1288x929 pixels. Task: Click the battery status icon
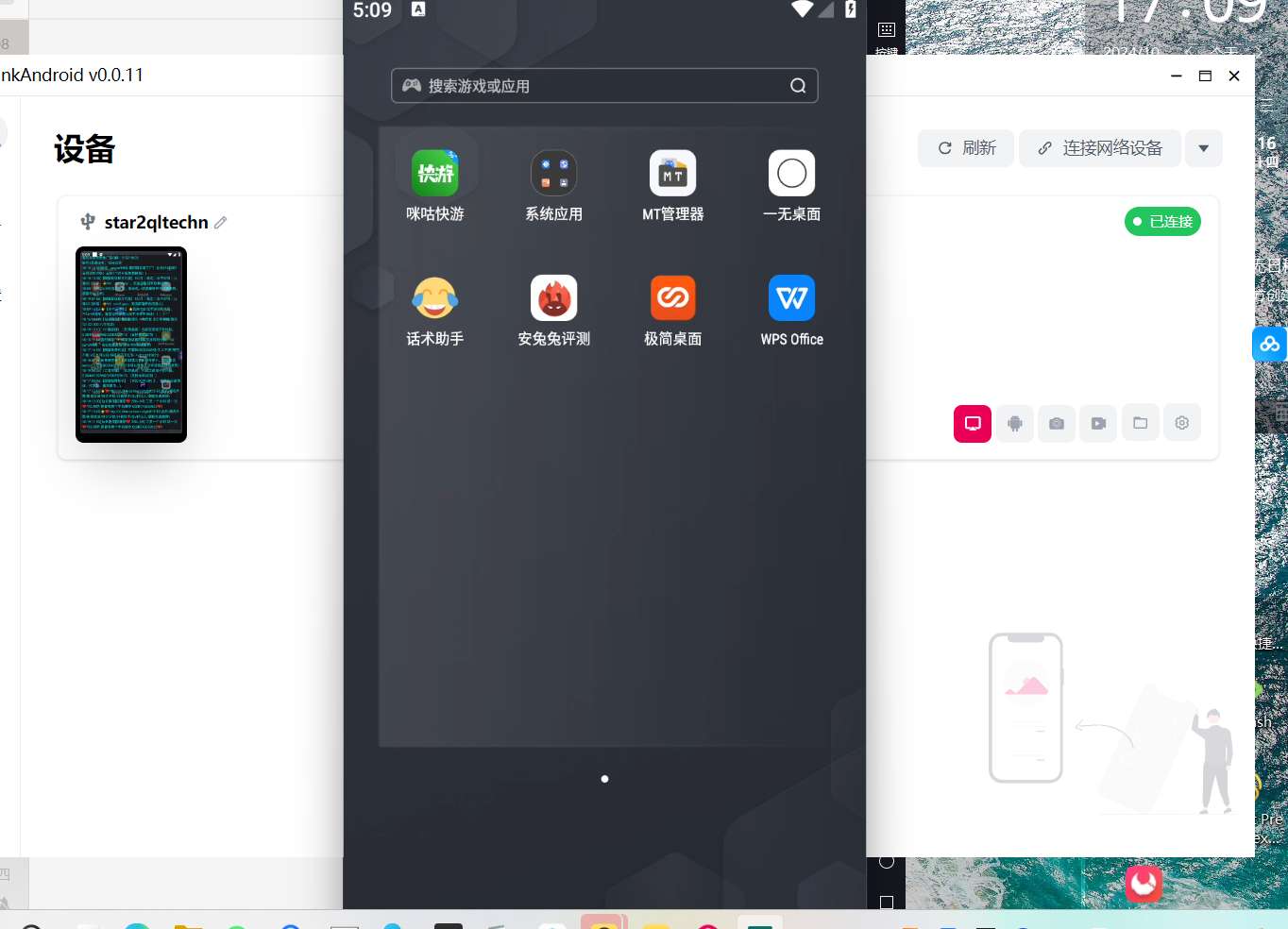point(851,9)
